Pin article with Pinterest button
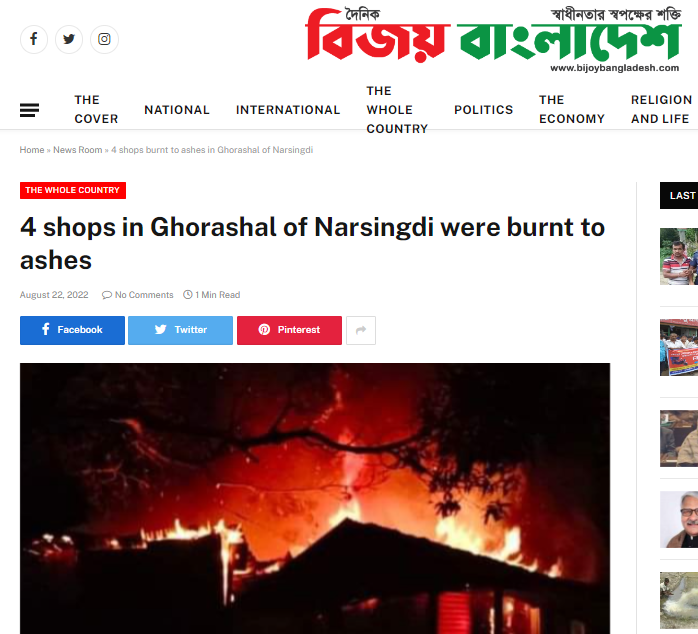The width and height of the screenshot is (698, 634). point(289,330)
